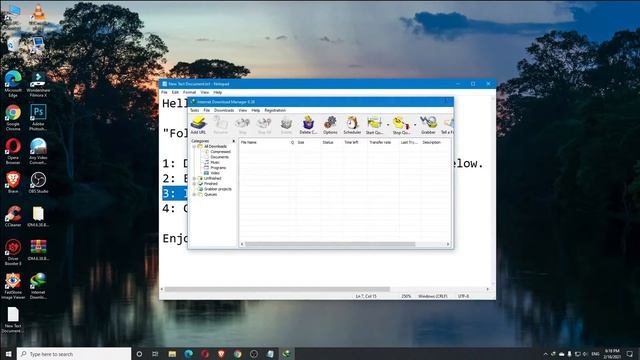Open File Explorer from the taskbar

tap(172, 354)
